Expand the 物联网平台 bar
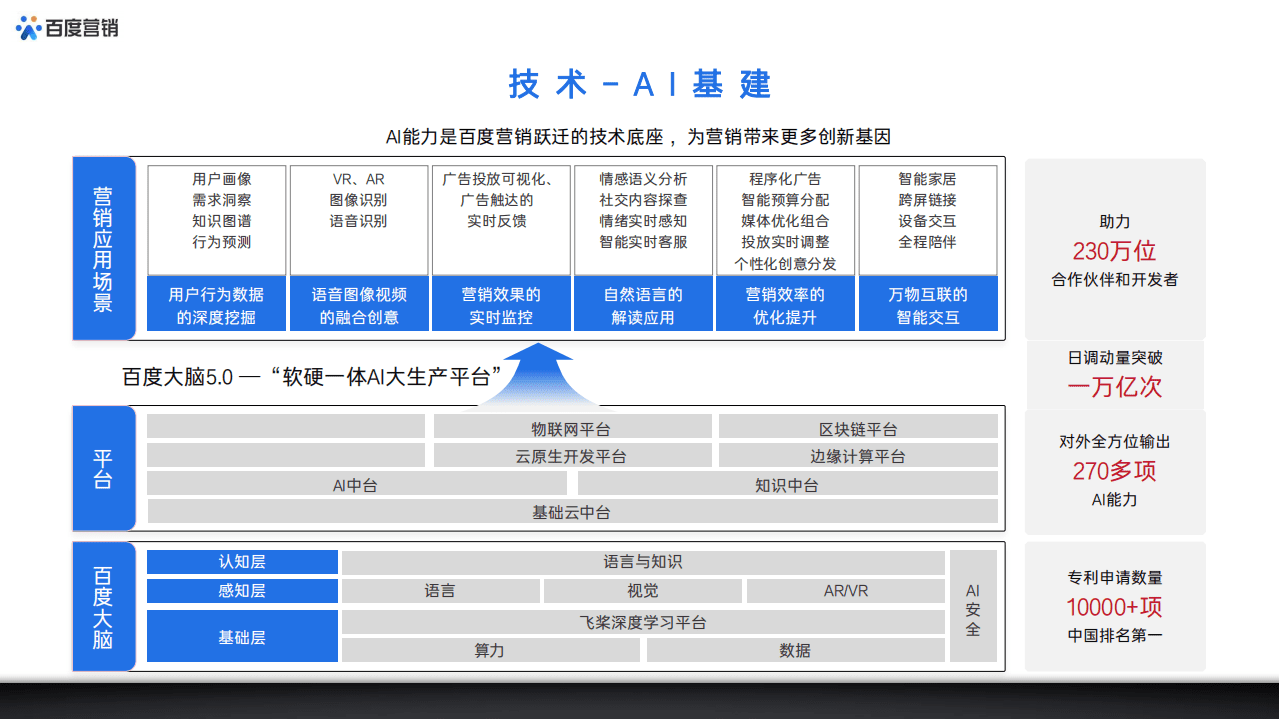 pyautogui.click(x=572, y=426)
